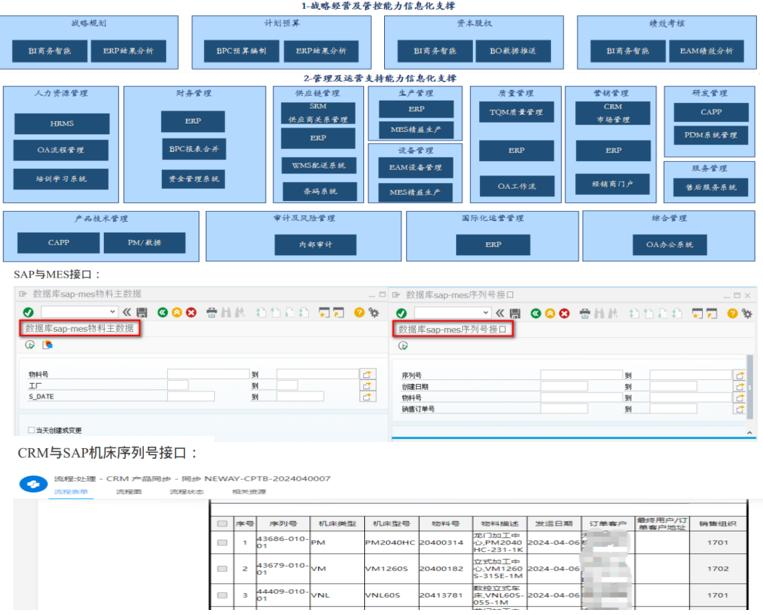
Task: Click the red cancel icon in 序列号接口 toolbar
Action: click(565, 313)
